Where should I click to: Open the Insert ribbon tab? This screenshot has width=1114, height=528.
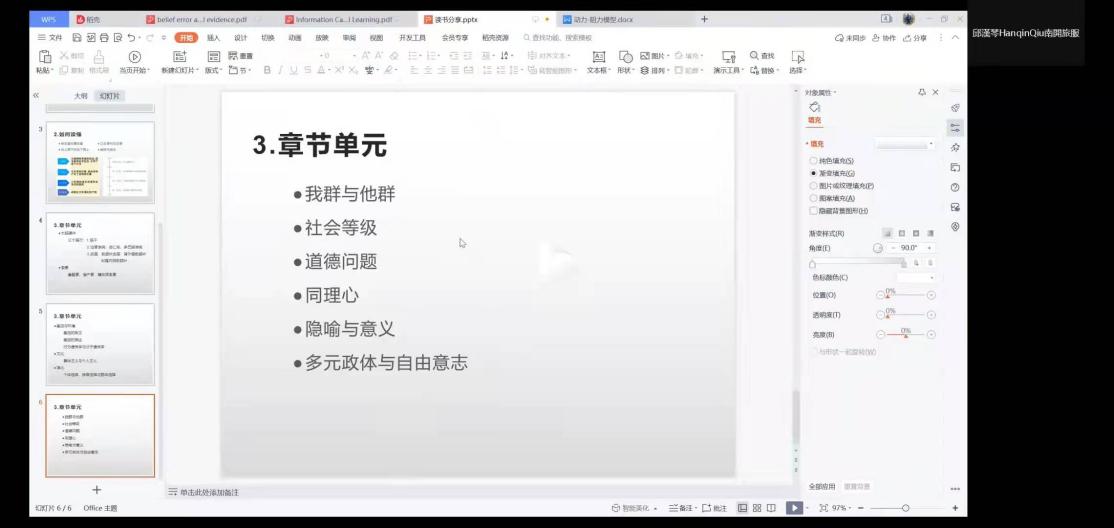213,37
